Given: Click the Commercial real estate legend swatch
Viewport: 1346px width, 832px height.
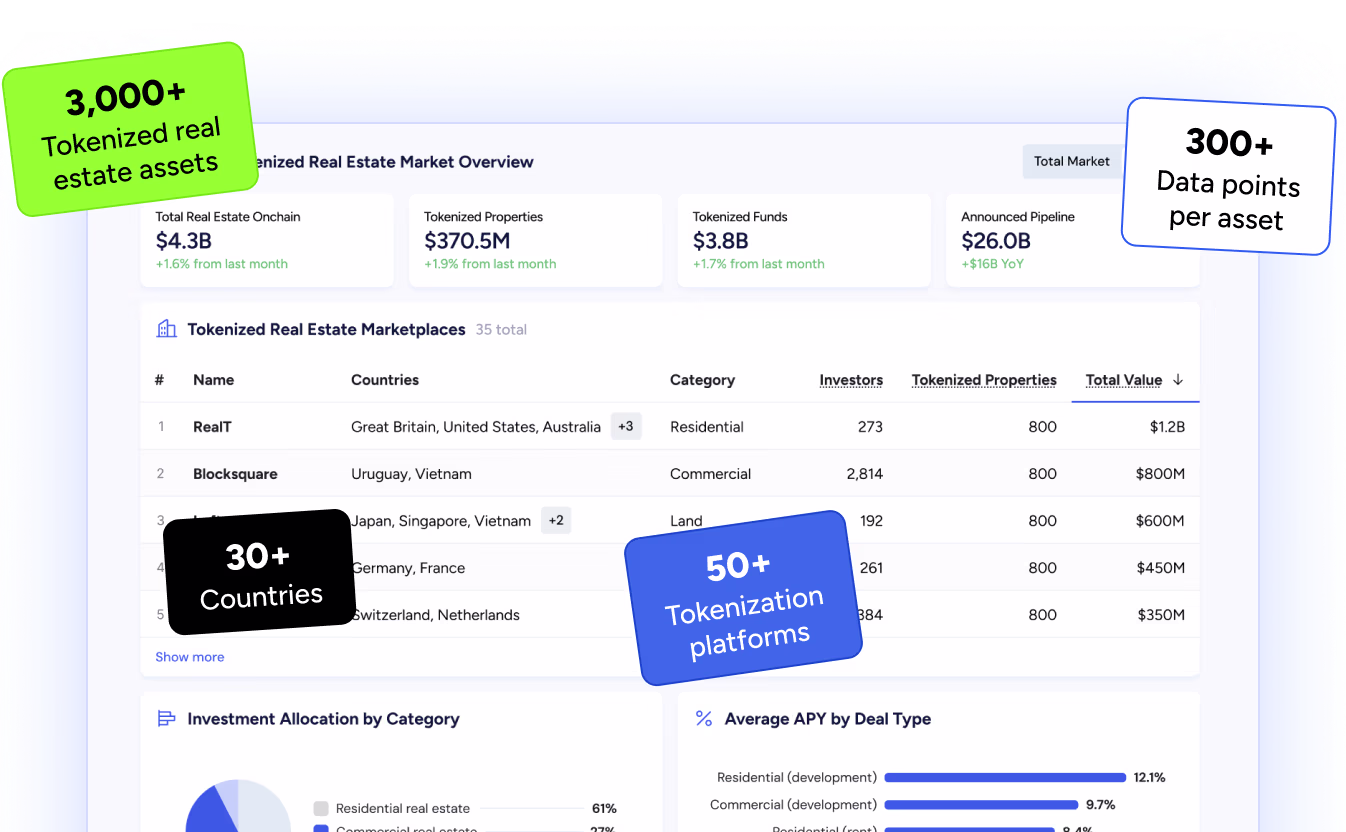Looking at the screenshot, I should 321,830.
